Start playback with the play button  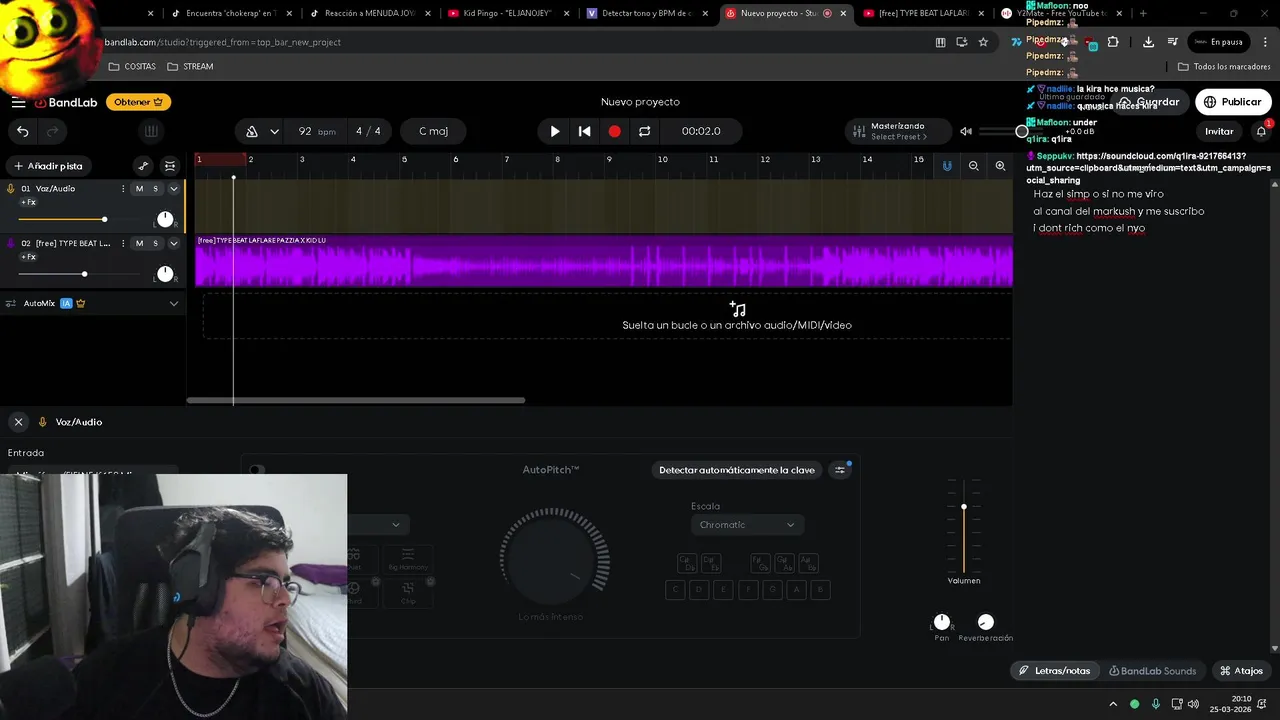click(x=555, y=131)
